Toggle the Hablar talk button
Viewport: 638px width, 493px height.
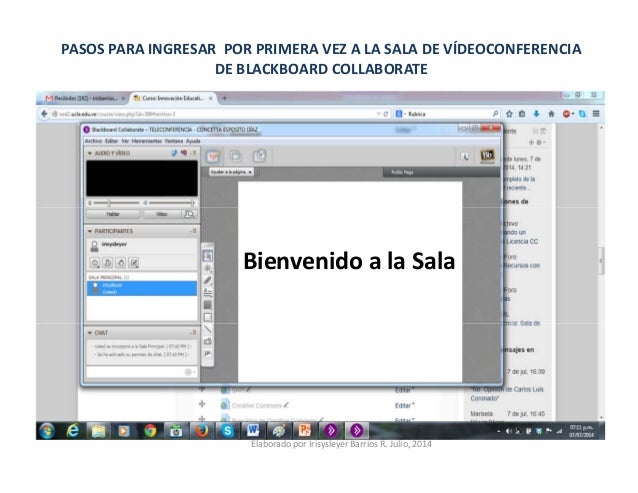(x=113, y=214)
